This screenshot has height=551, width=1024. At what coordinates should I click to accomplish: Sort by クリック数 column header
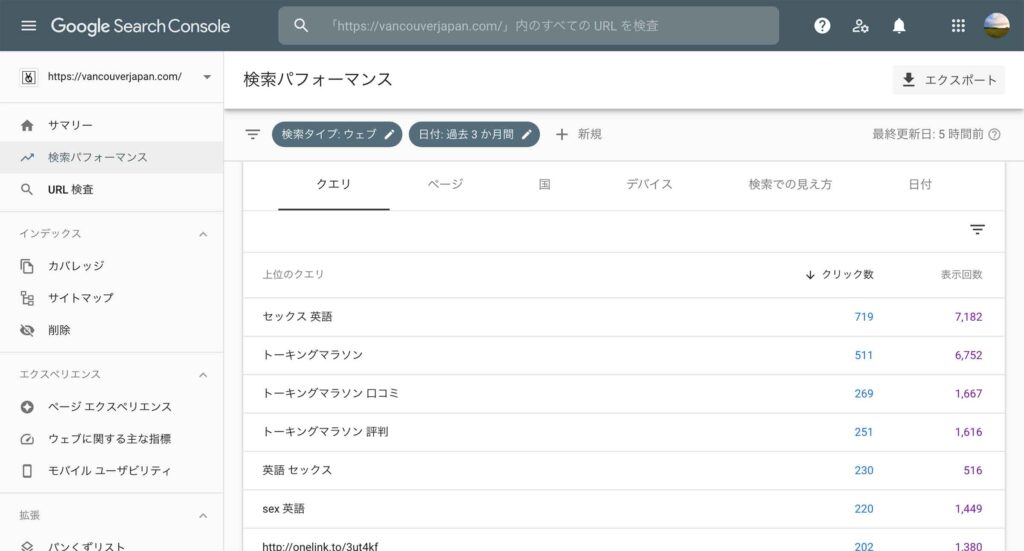pyautogui.click(x=840, y=274)
